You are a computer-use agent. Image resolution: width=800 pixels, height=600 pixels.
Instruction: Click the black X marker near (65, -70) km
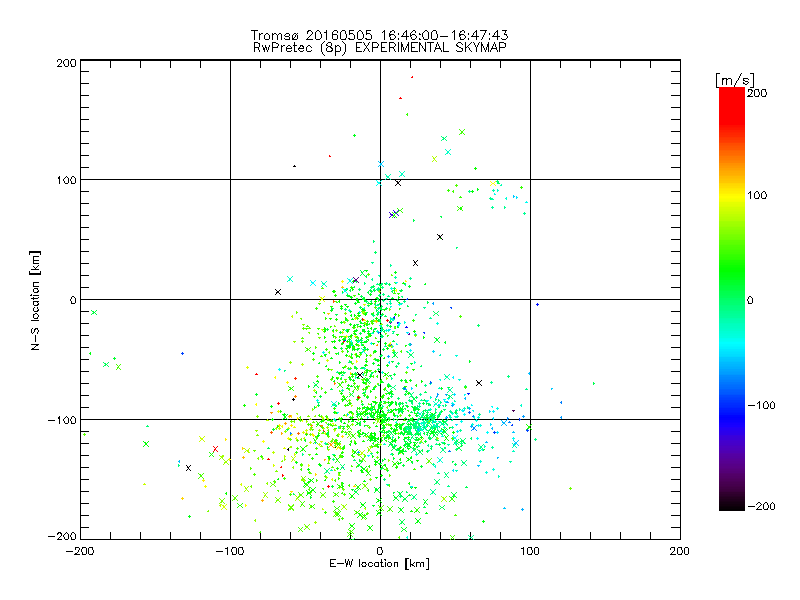click(x=479, y=383)
